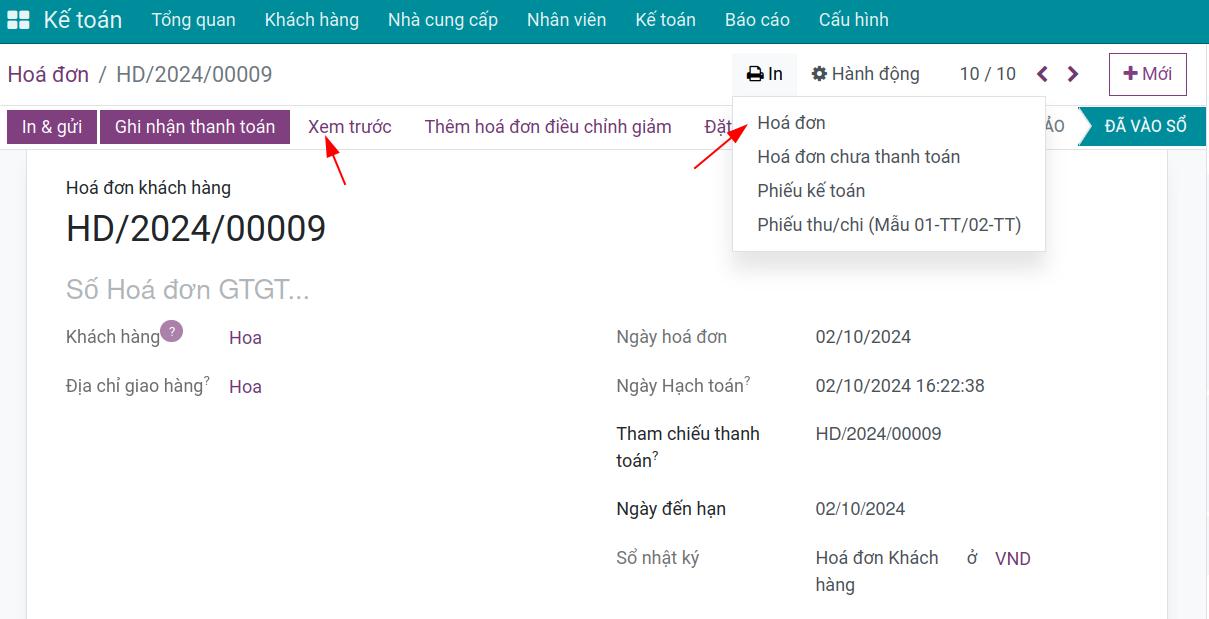The height and width of the screenshot is (619, 1209).
Task: Open the Hành động actions menu
Action: [x=865, y=74]
